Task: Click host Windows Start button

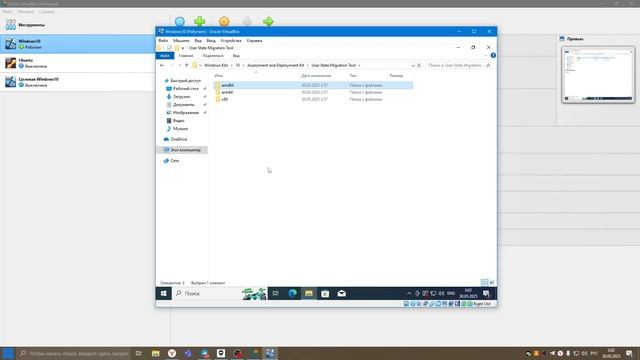Action: [x=7, y=353]
